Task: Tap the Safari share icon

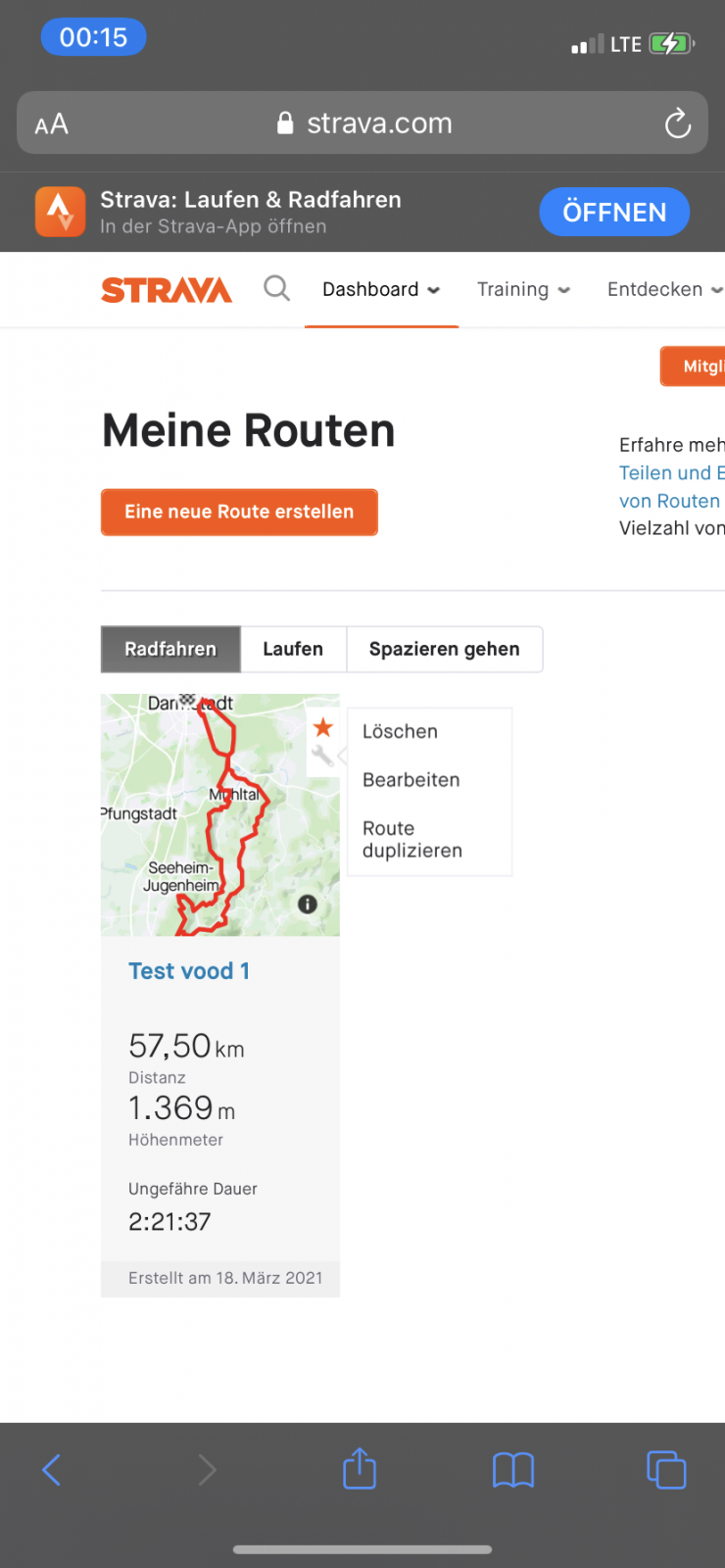Action: pos(360,1469)
